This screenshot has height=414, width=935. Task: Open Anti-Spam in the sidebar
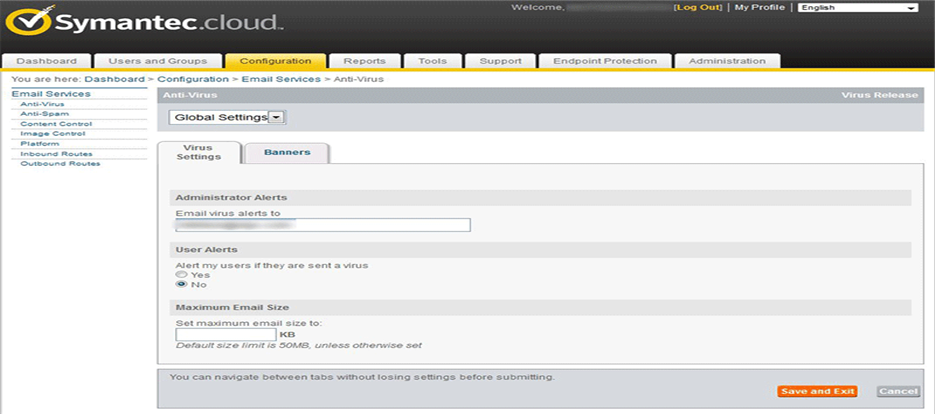[x=45, y=114]
